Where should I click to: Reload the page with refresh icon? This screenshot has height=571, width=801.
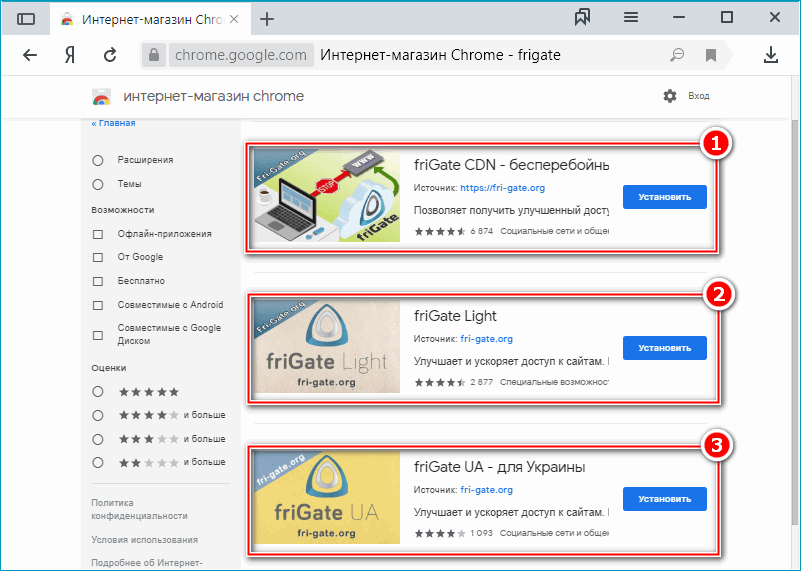coord(109,55)
